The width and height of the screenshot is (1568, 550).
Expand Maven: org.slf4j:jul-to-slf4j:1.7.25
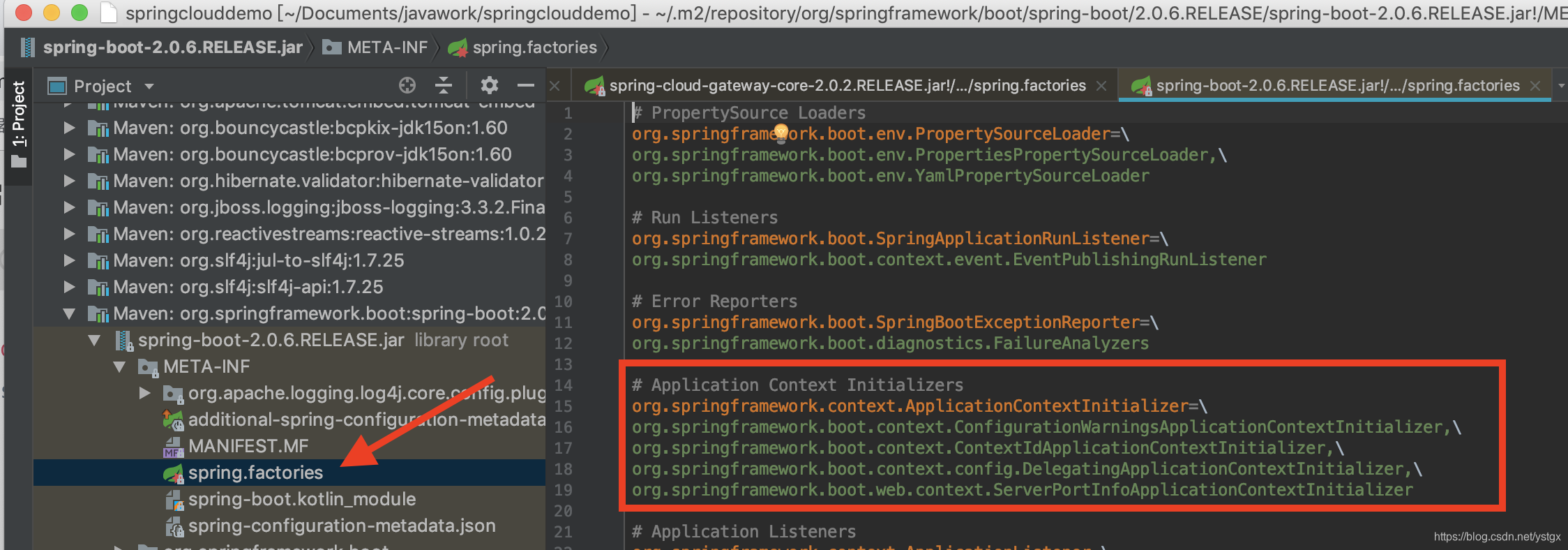click(x=69, y=260)
